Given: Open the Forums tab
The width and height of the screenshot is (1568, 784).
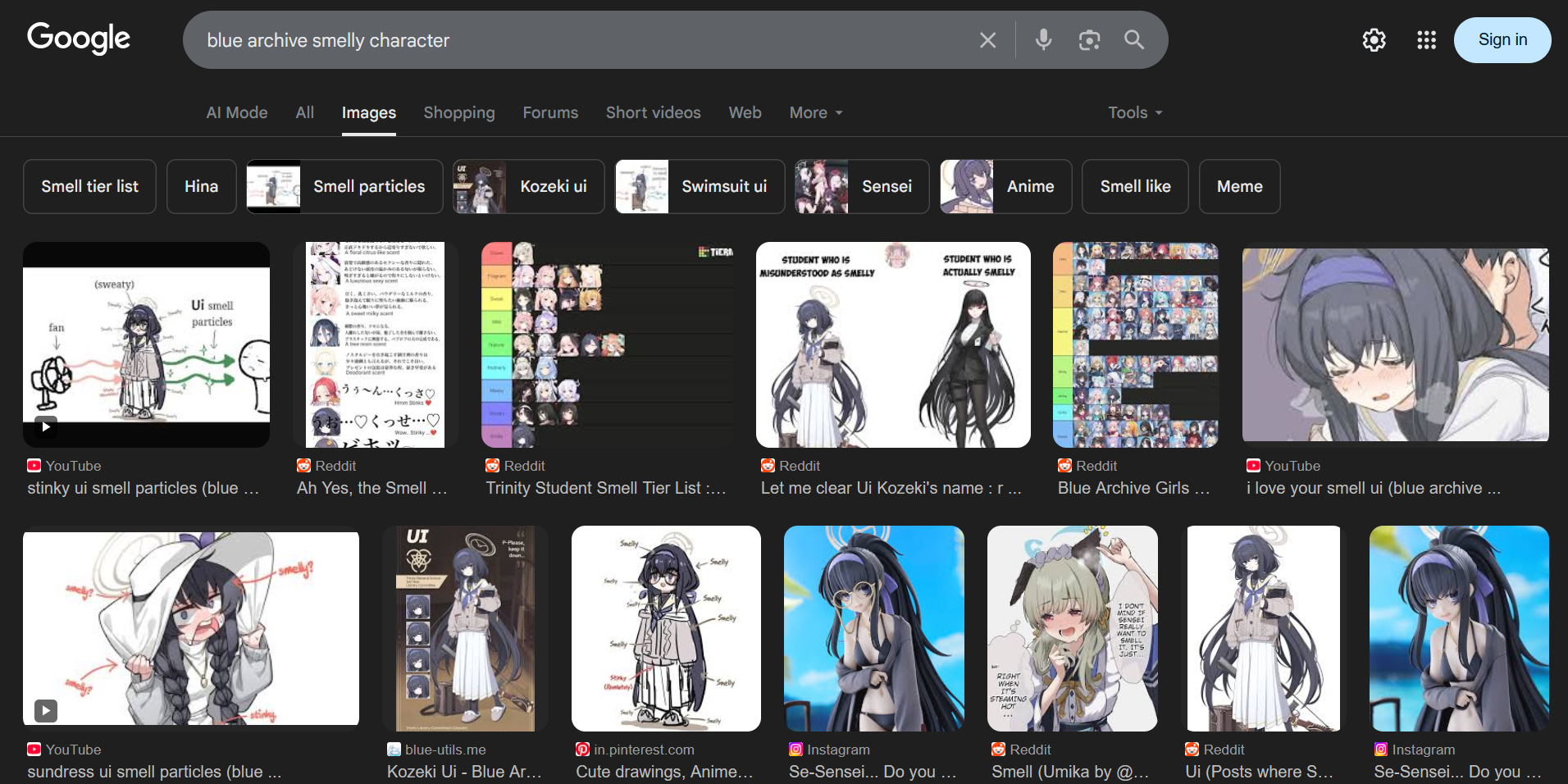Looking at the screenshot, I should [x=550, y=112].
